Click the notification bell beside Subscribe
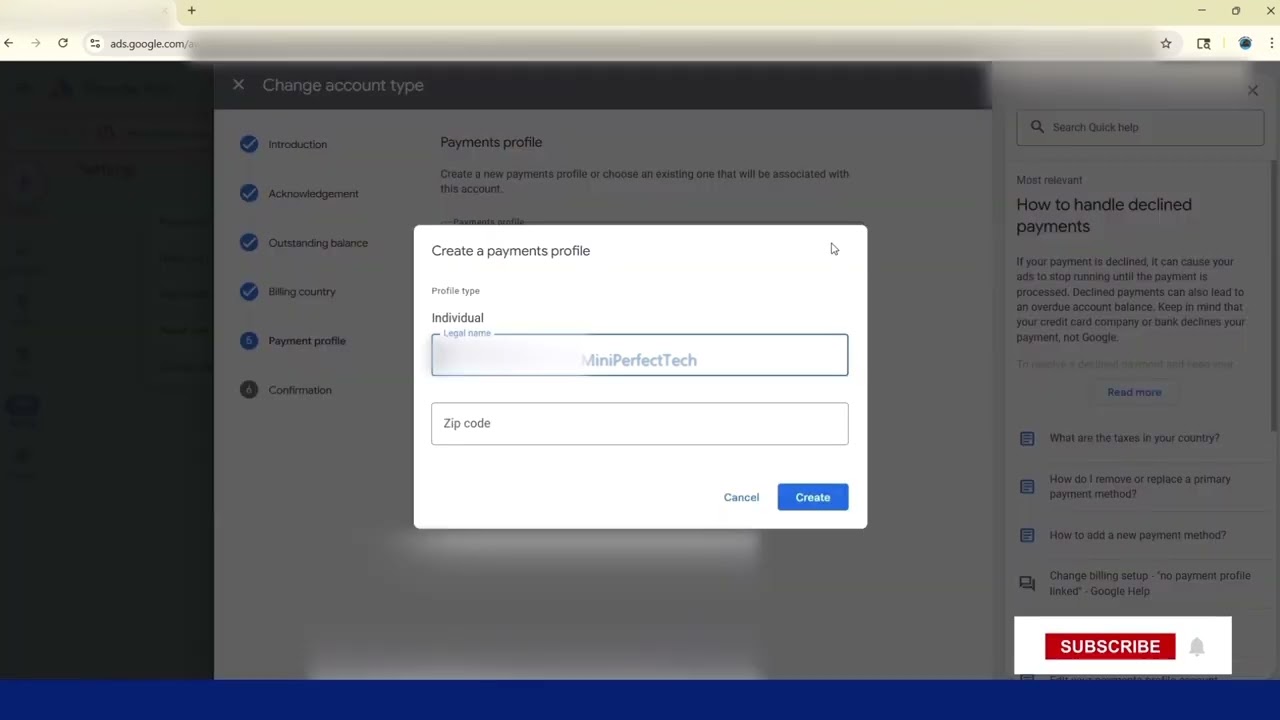The height and width of the screenshot is (720, 1280). pyautogui.click(x=1197, y=647)
